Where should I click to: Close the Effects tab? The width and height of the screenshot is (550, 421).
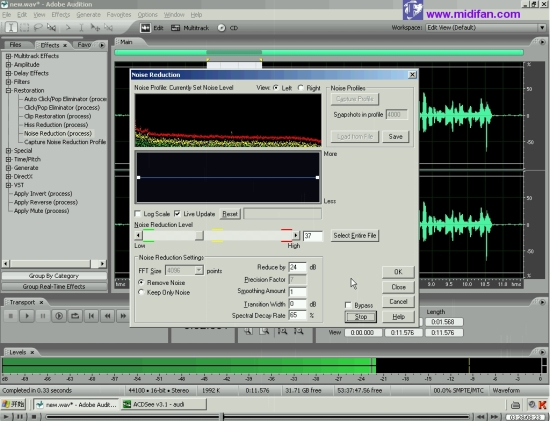click(x=65, y=45)
